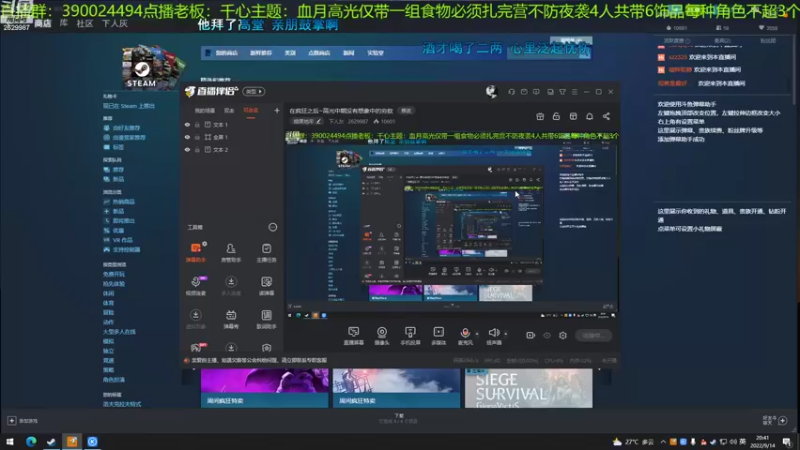
Task: Add a 摄像头 camera source
Action: pos(382,336)
